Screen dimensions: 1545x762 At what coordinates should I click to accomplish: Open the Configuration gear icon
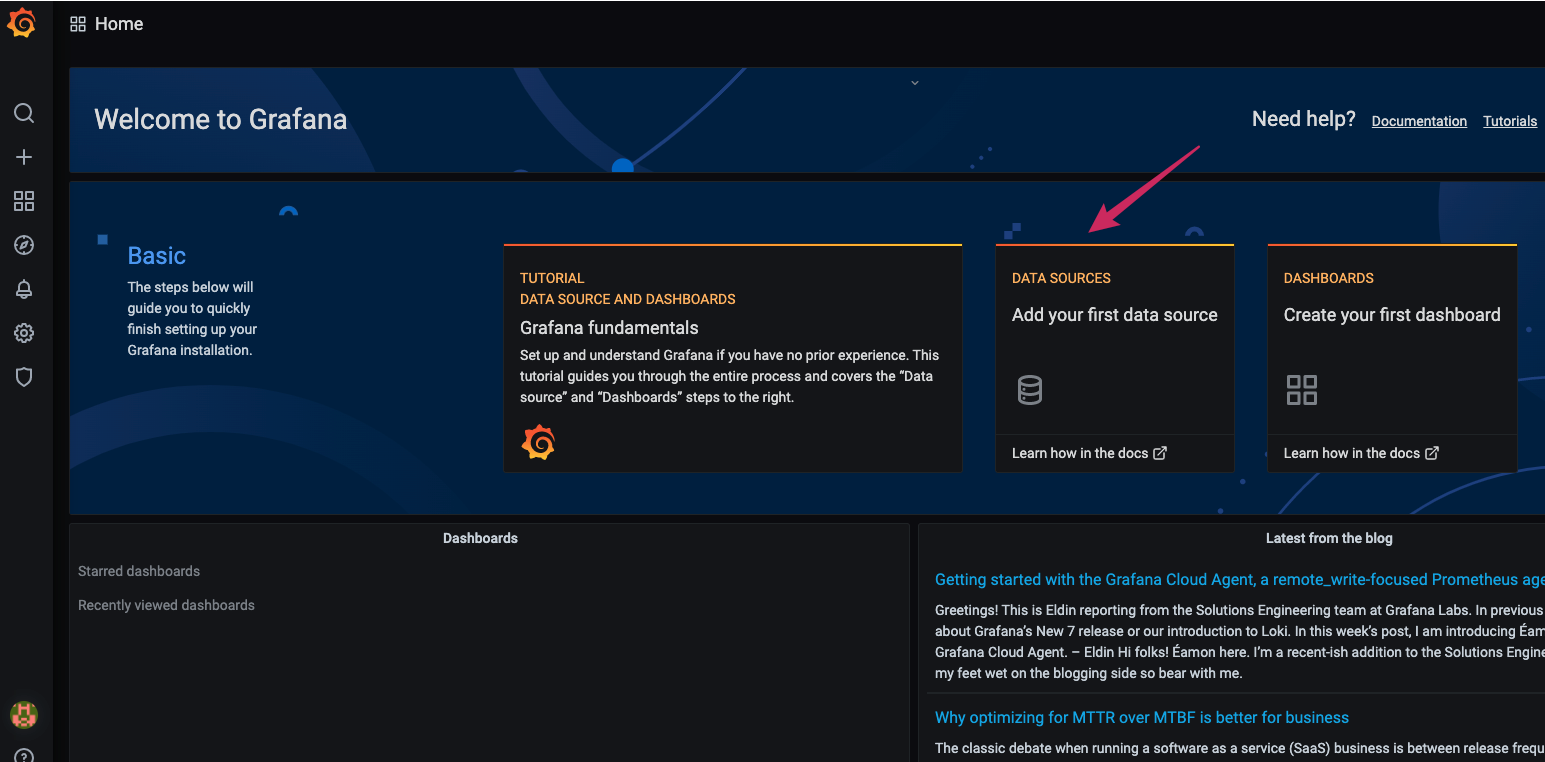click(x=24, y=333)
